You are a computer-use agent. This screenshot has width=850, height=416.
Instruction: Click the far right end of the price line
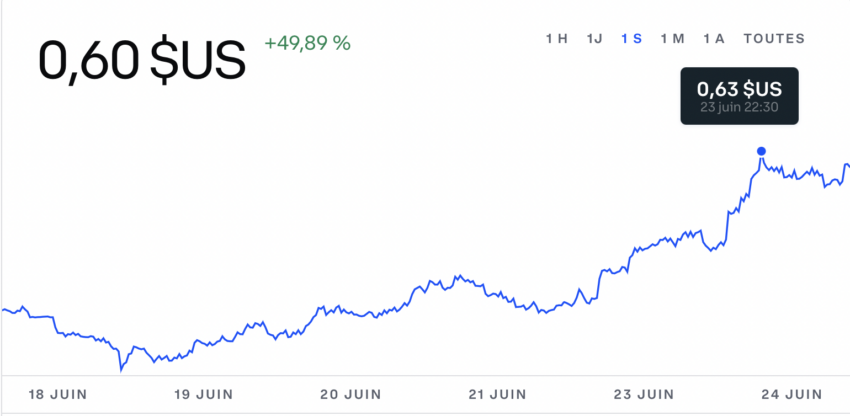pos(848,165)
